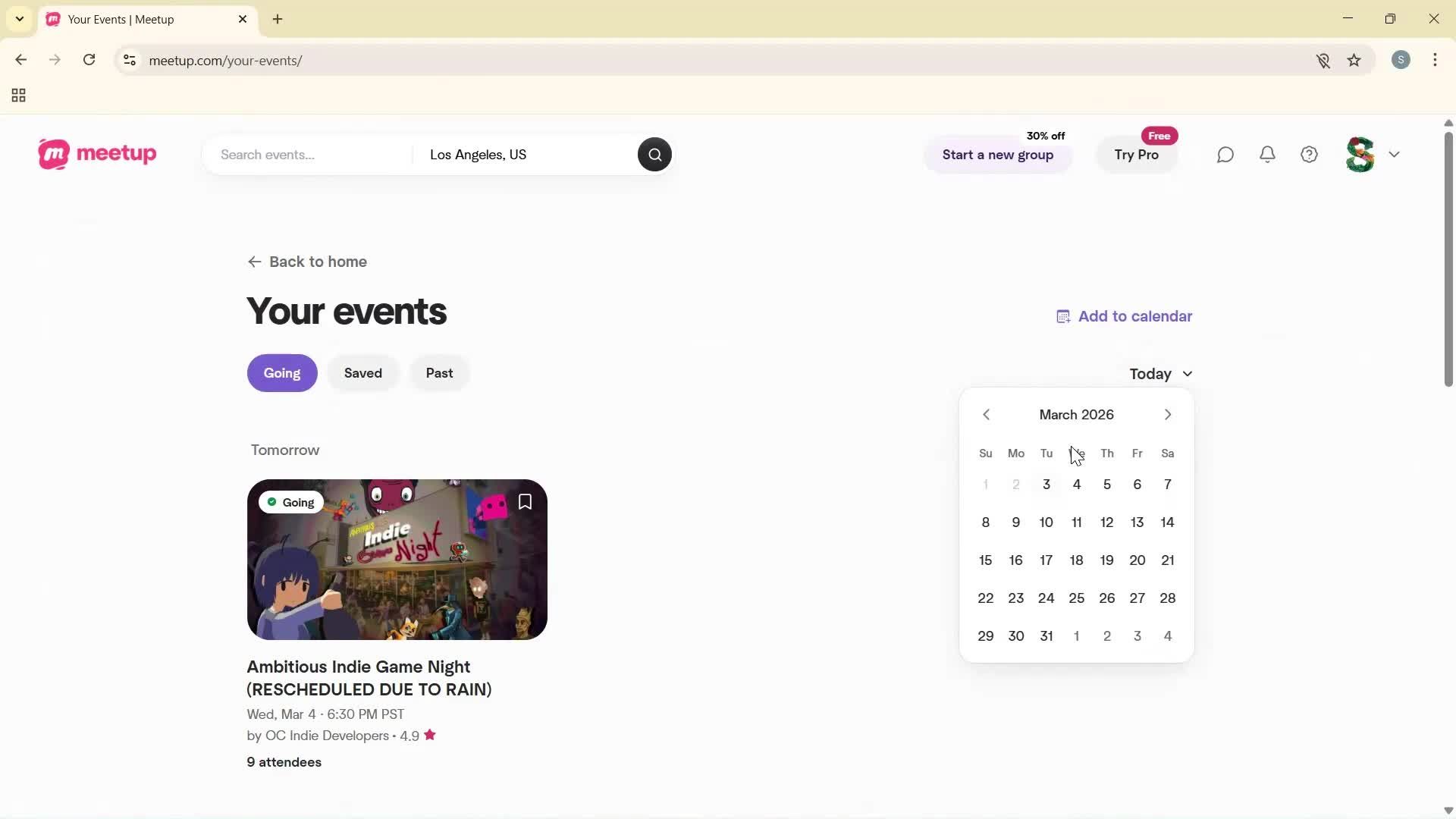1456x819 pixels.
Task: Open the notifications bell
Action: pyautogui.click(x=1267, y=154)
